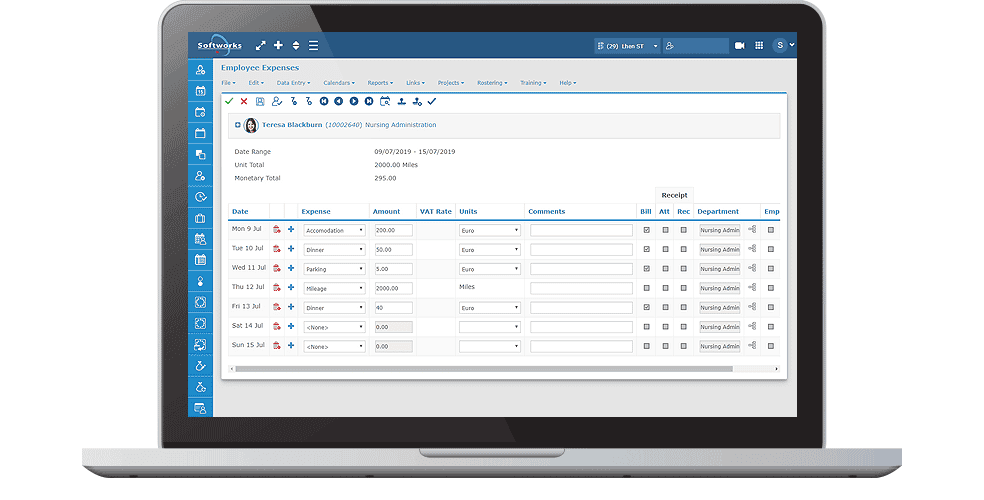Click the red X cancel icon

244,101
